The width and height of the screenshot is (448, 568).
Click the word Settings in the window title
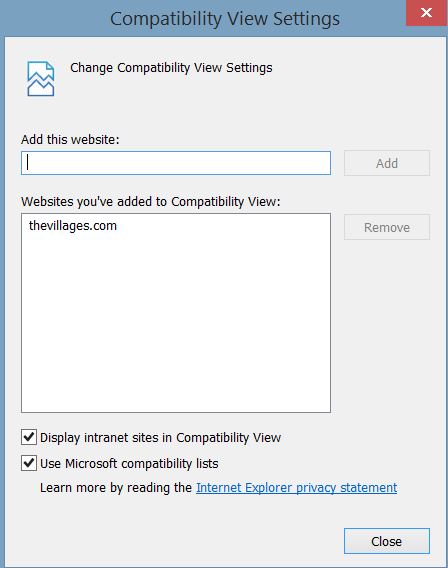tap(306, 19)
